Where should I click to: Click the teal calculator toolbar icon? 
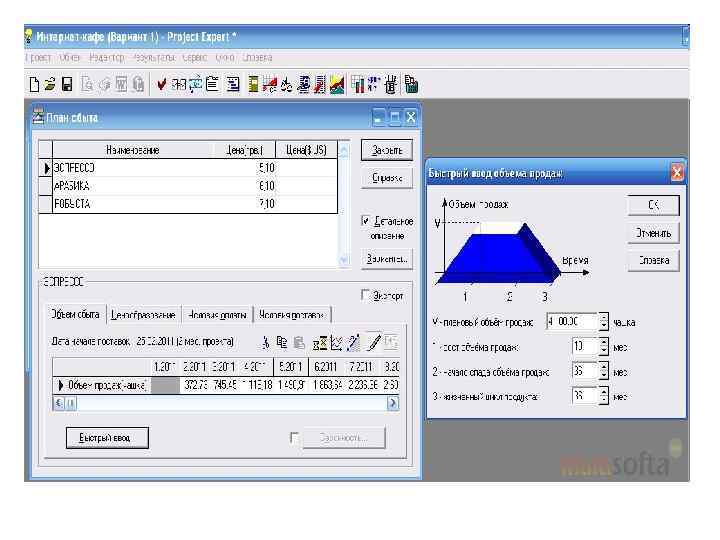click(x=411, y=84)
